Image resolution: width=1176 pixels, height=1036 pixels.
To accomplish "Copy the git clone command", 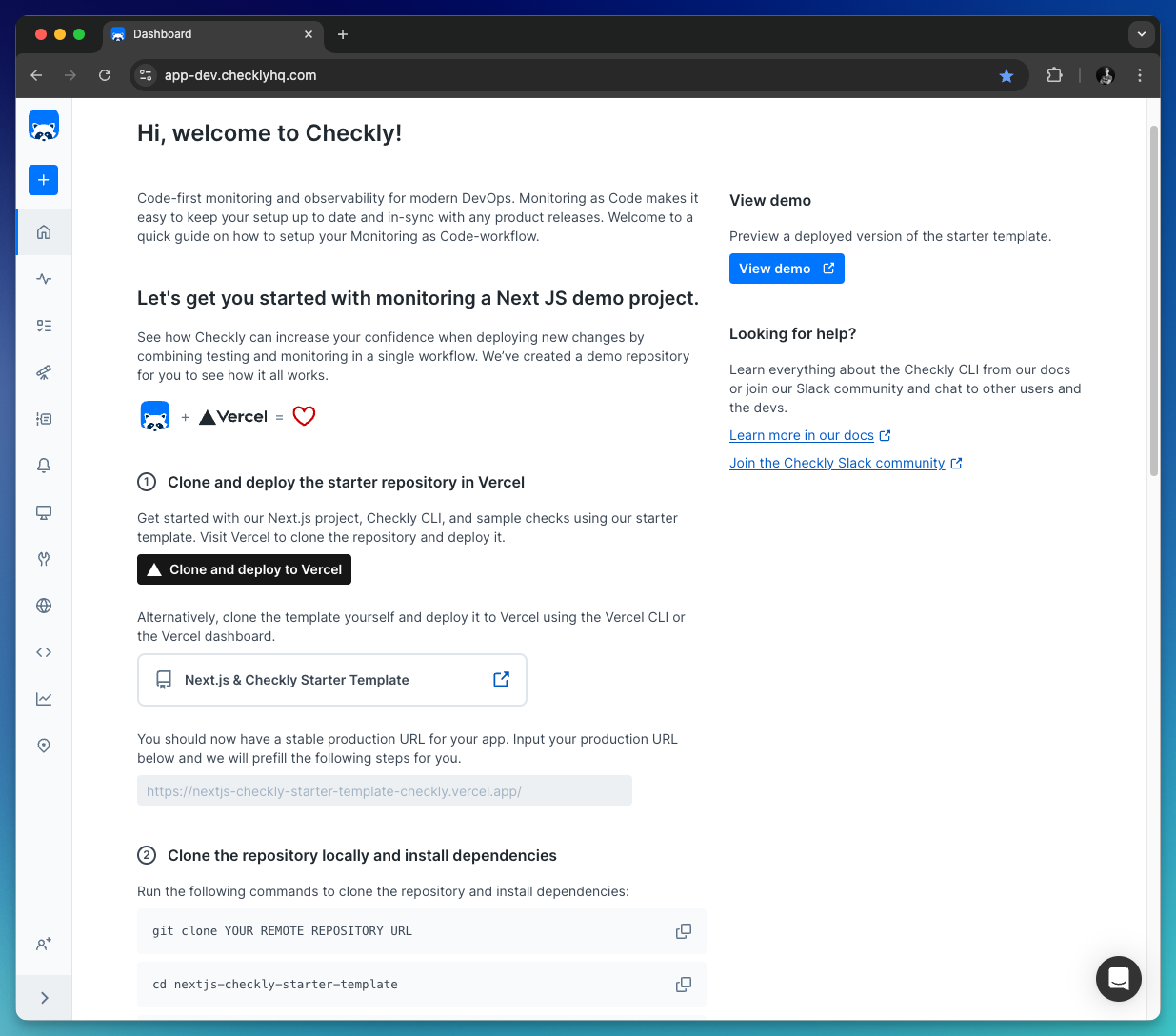I will [684, 931].
